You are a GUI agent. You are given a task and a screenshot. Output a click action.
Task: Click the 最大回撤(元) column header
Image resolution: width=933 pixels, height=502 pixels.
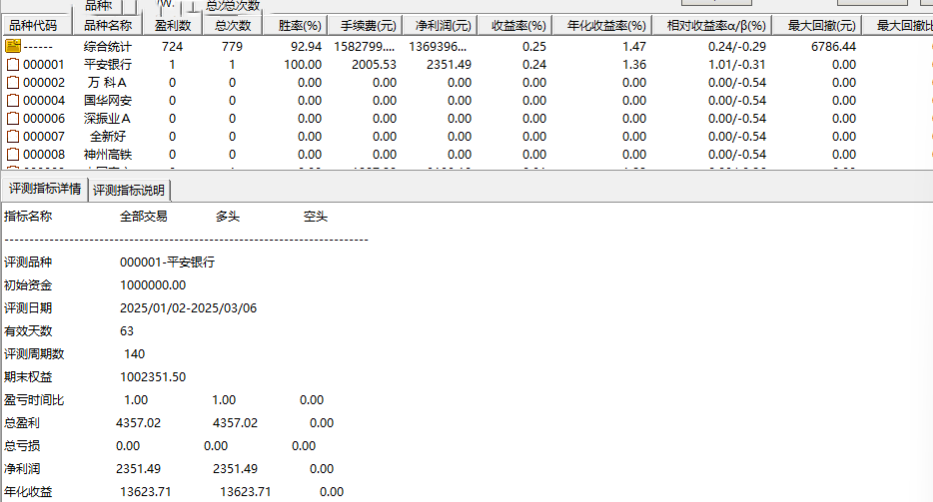(821, 25)
